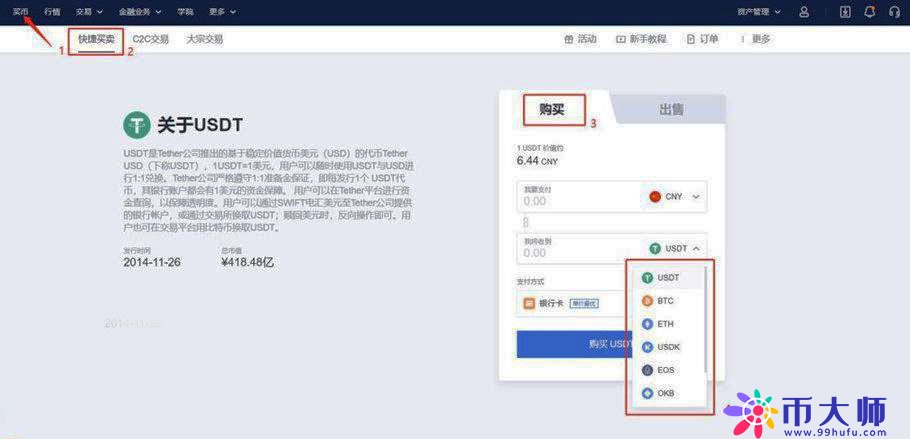Switch to the 大宗交易 tab
Viewport: 910px width, 439px height.
[204, 39]
